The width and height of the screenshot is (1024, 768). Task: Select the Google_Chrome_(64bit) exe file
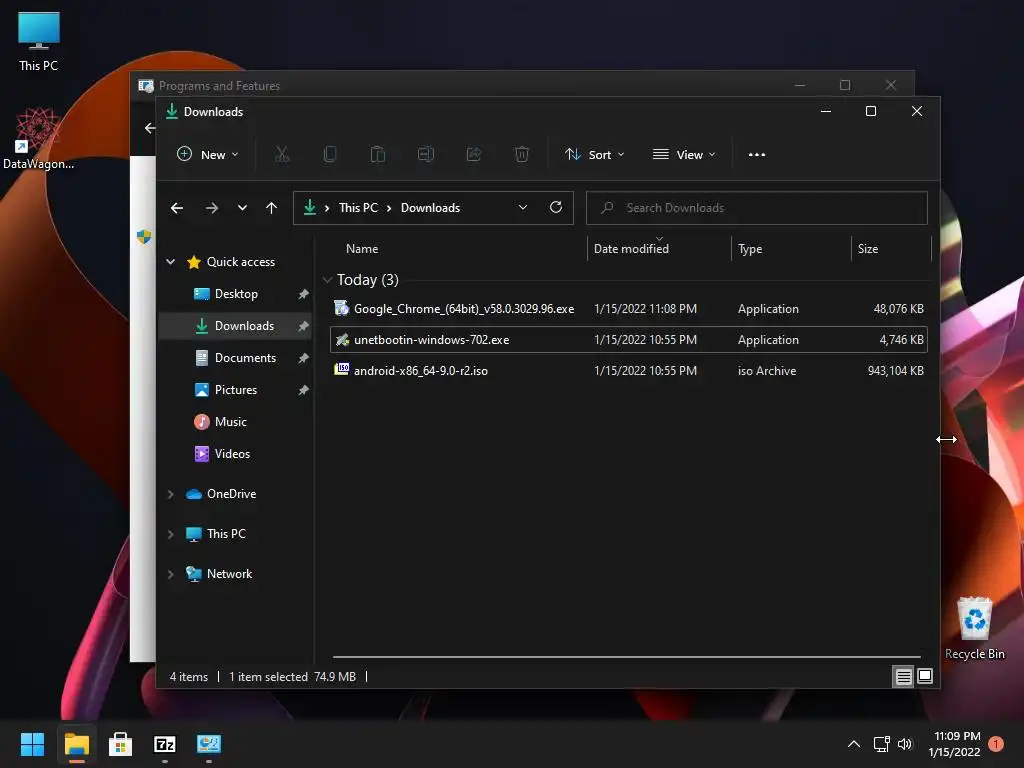coord(628,309)
